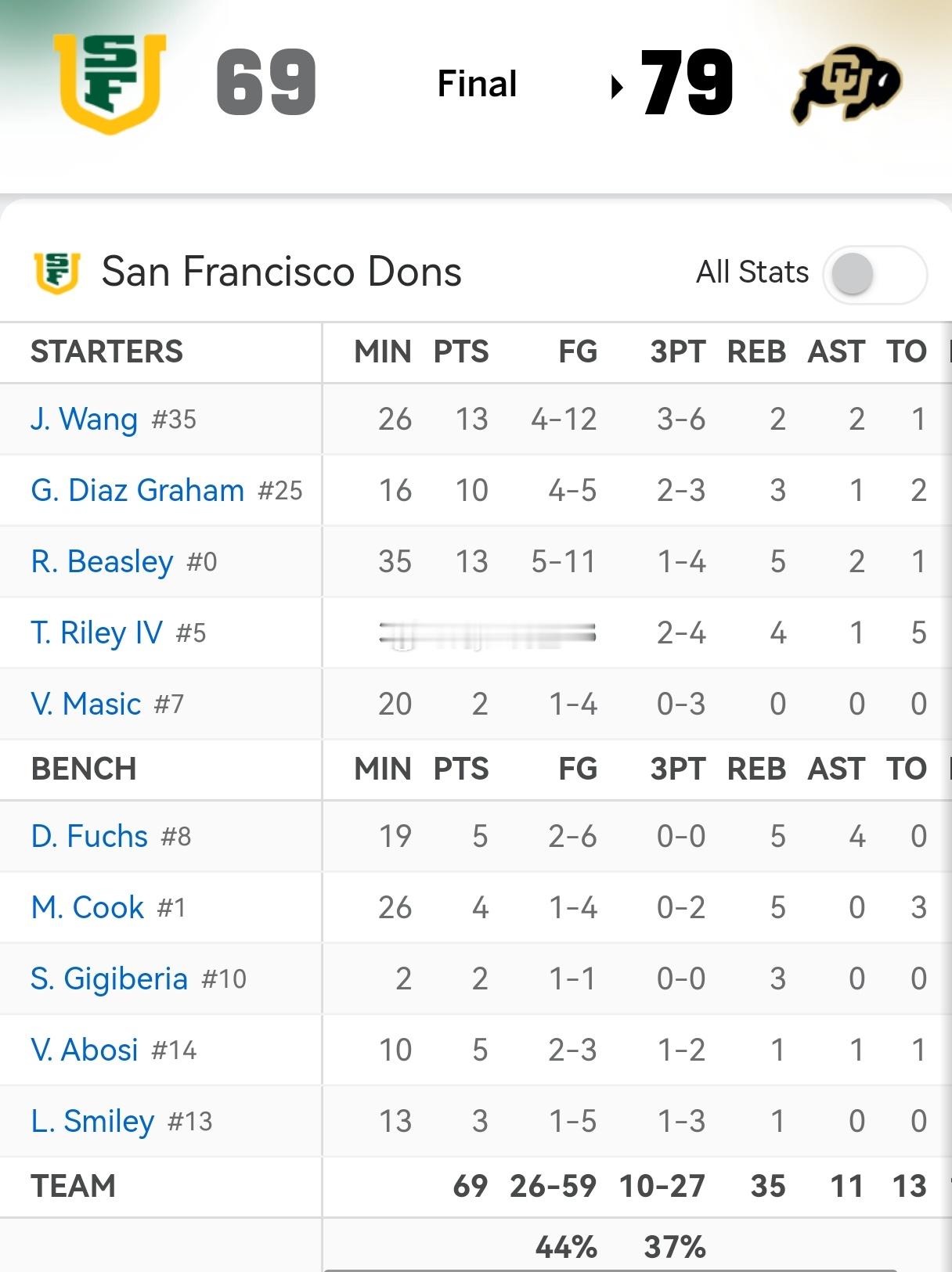Tap the bench REB column header
The height and width of the screenshot is (1272, 952).
(x=756, y=769)
